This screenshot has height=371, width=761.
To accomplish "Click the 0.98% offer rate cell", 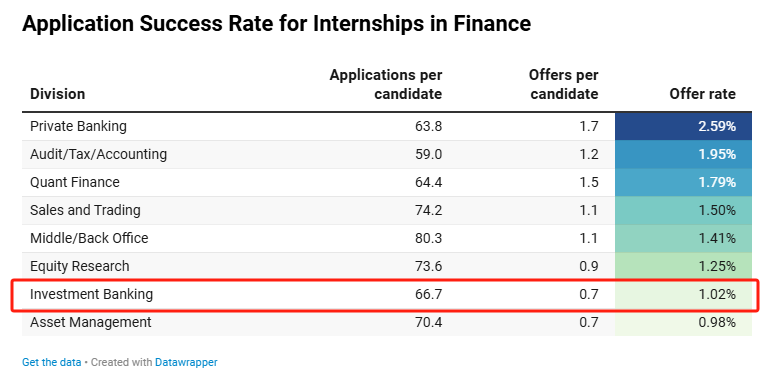I will pyautogui.click(x=683, y=322).
